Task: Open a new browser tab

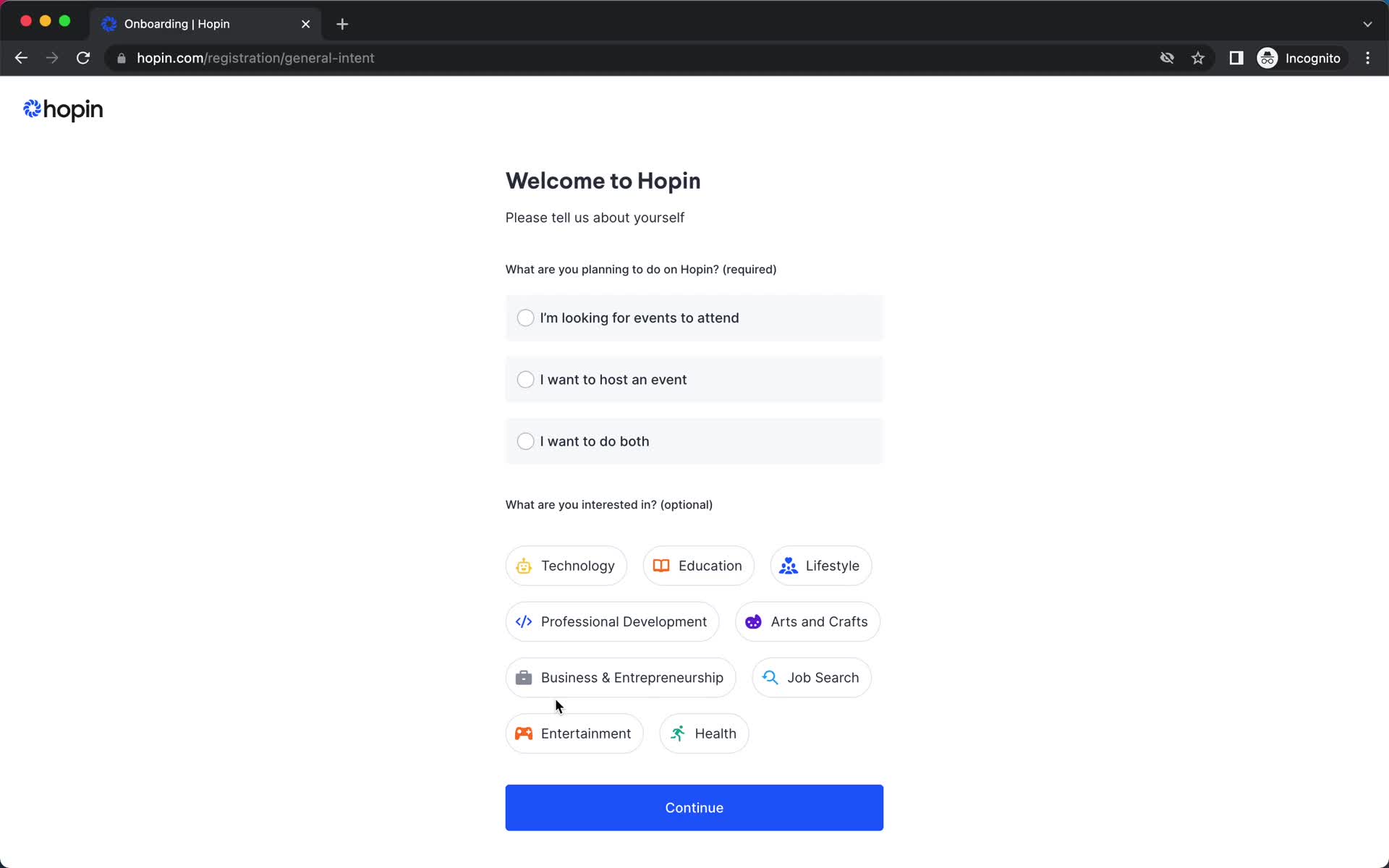Action: click(x=342, y=24)
